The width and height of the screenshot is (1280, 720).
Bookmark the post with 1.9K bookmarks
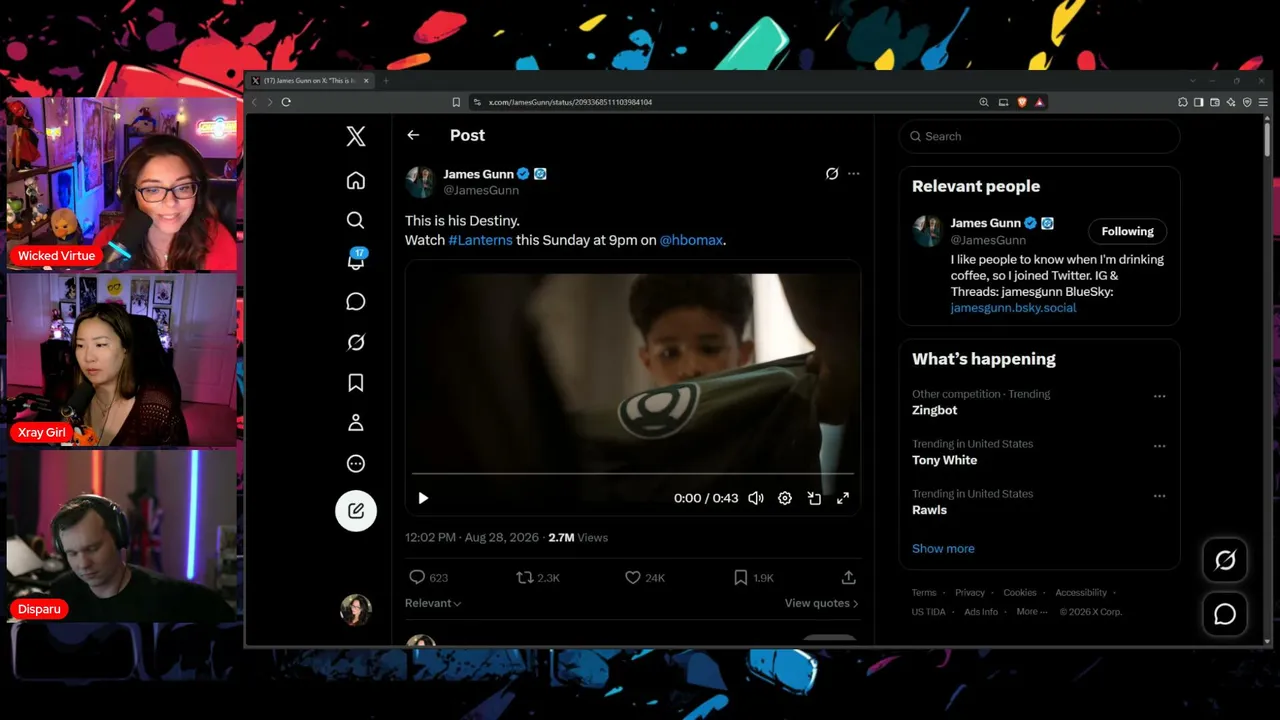[x=753, y=577]
